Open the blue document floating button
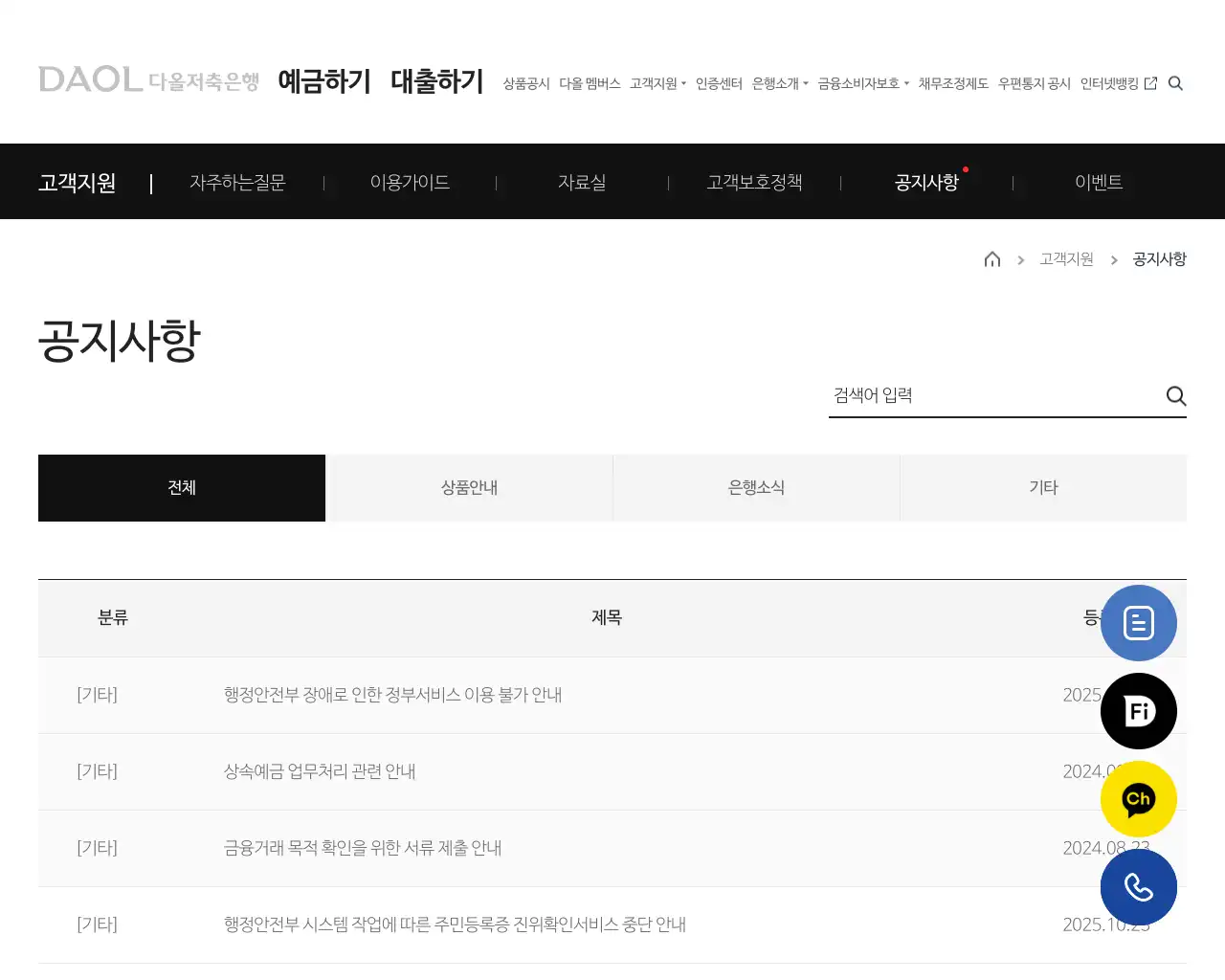Screen dimensions: 1225x980 1139,623
